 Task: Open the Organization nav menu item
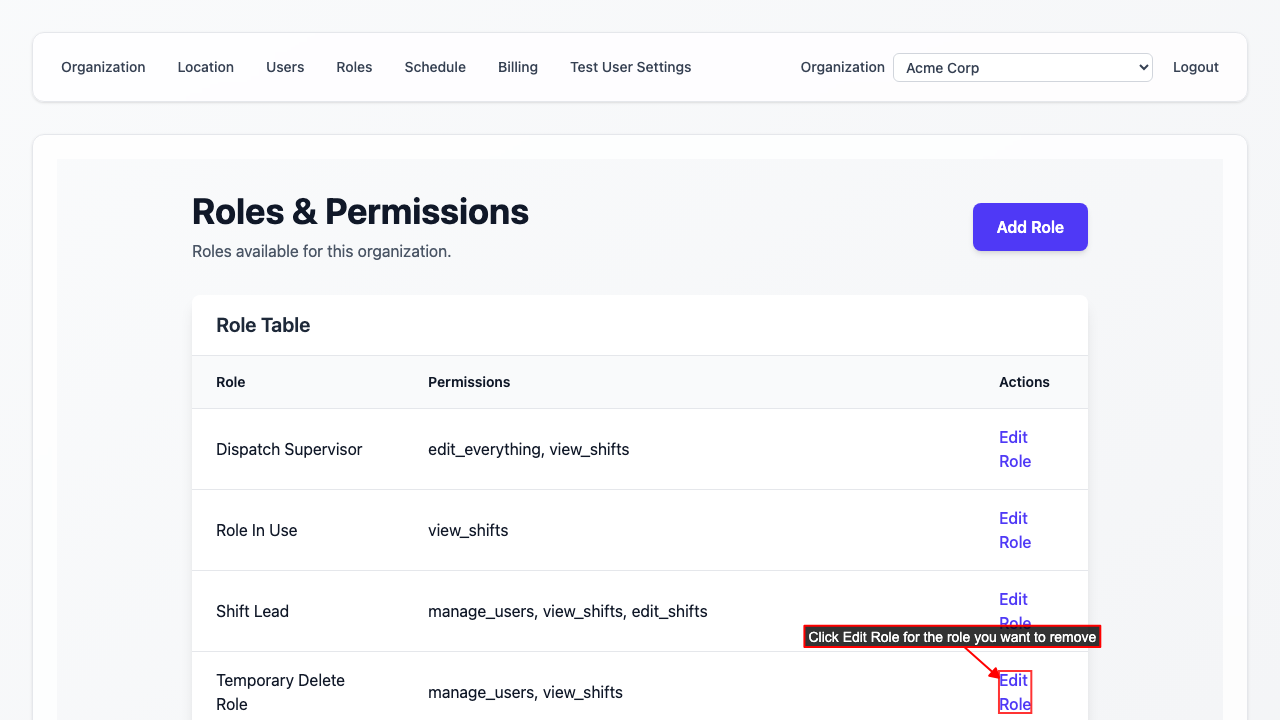tap(103, 67)
